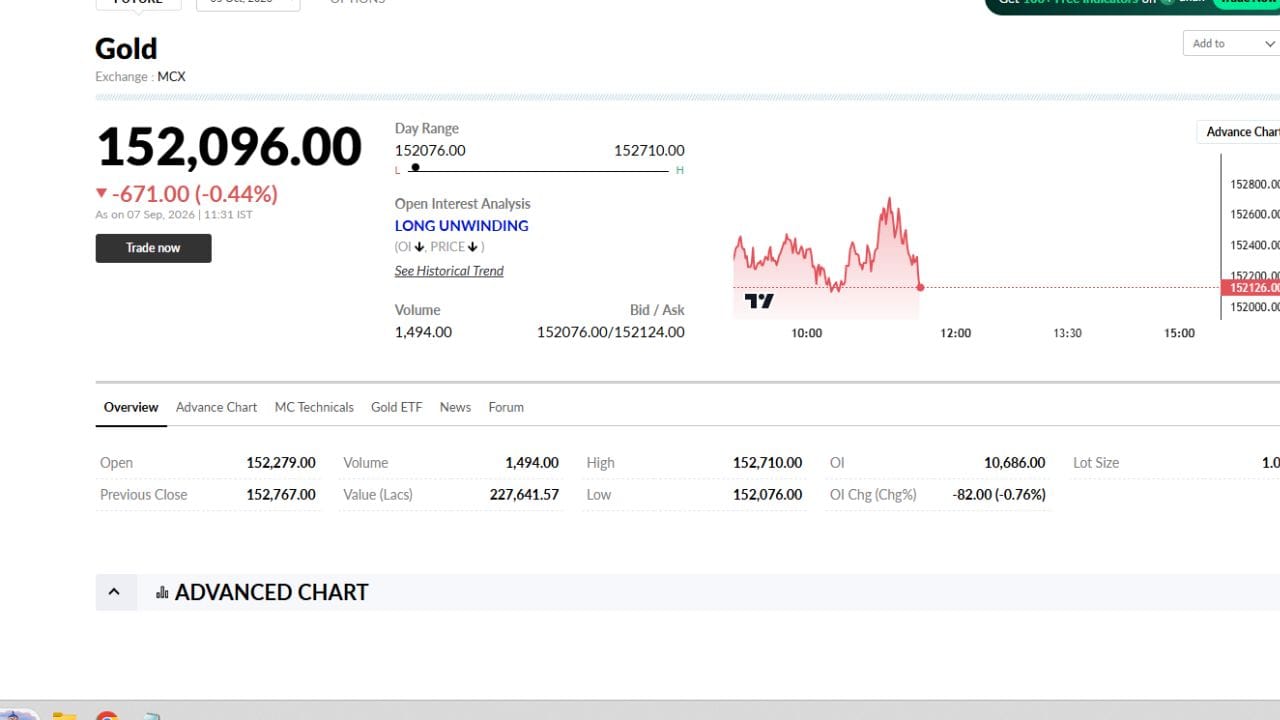Open the Forum tab
This screenshot has width=1280, height=720.
coord(506,407)
